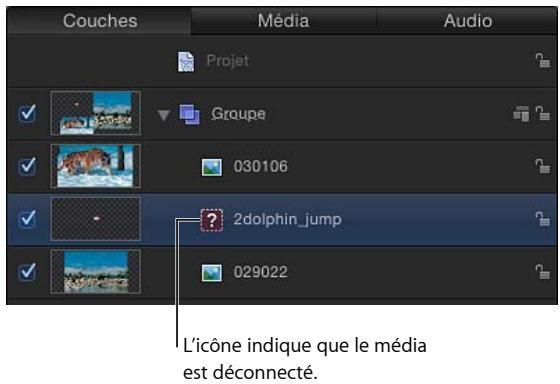
Task: Select the 2dolphin_jump layer name
Action: (287, 219)
